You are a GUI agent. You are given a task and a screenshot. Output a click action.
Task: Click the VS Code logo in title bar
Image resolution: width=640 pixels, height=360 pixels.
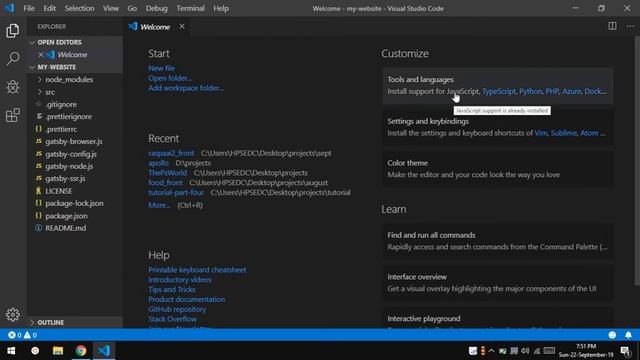tap(9, 8)
